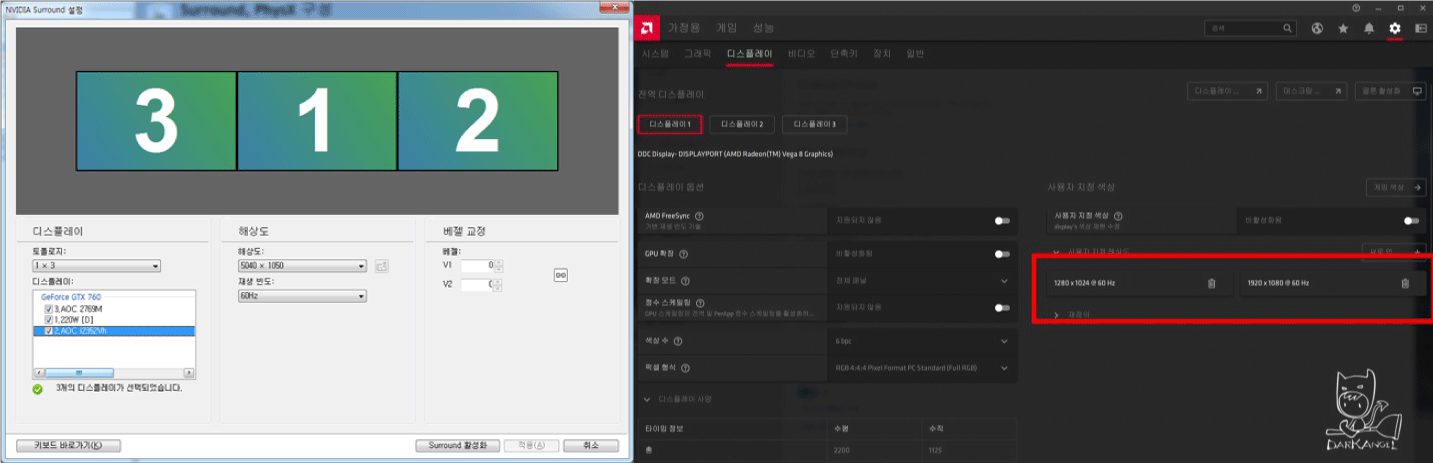Toggle the AMD FreeSync switch

click(1002, 221)
